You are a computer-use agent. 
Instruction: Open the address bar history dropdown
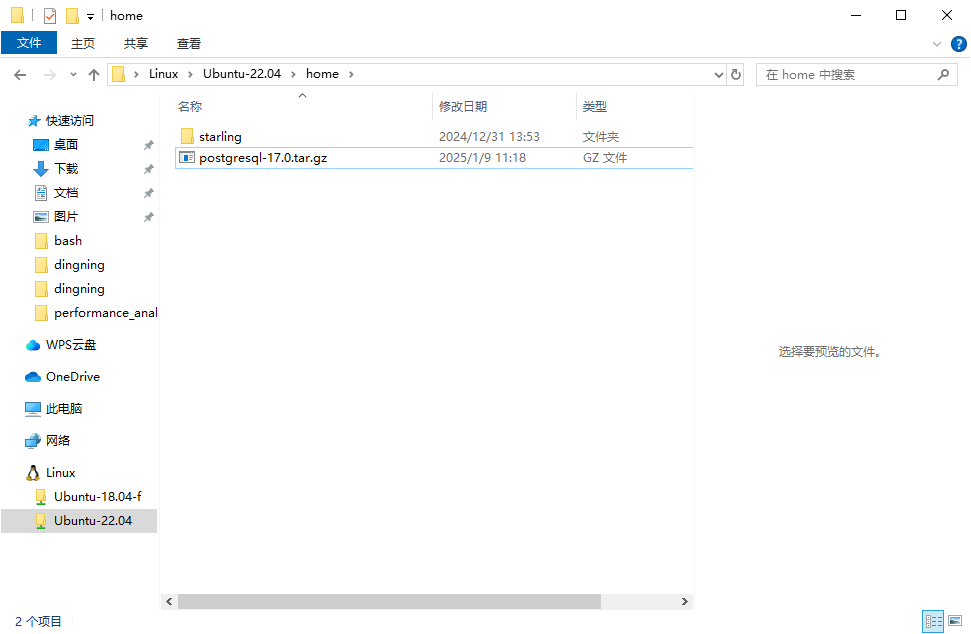point(718,75)
